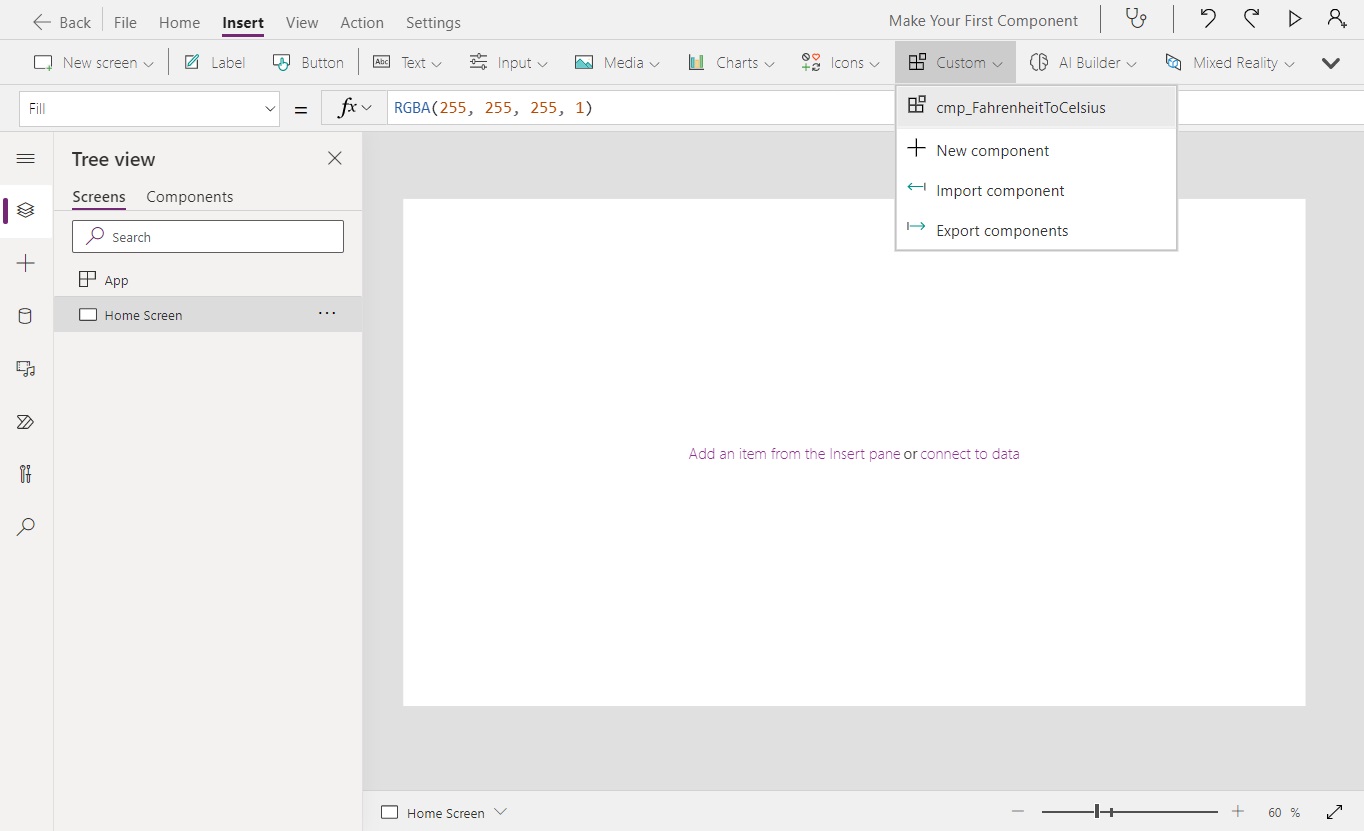Insert the cmp_FahrenheitToCelsius component
1364x831 pixels.
click(1020, 107)
